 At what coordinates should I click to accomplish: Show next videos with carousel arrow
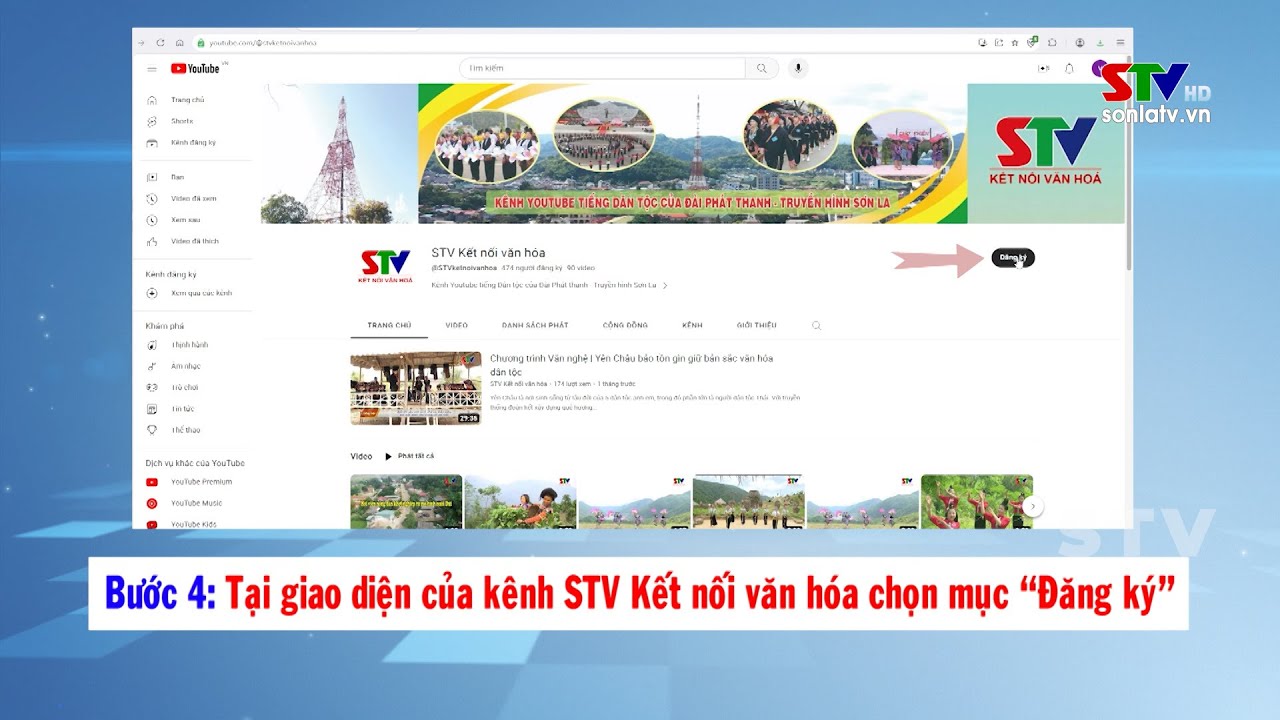point(1034,507)
